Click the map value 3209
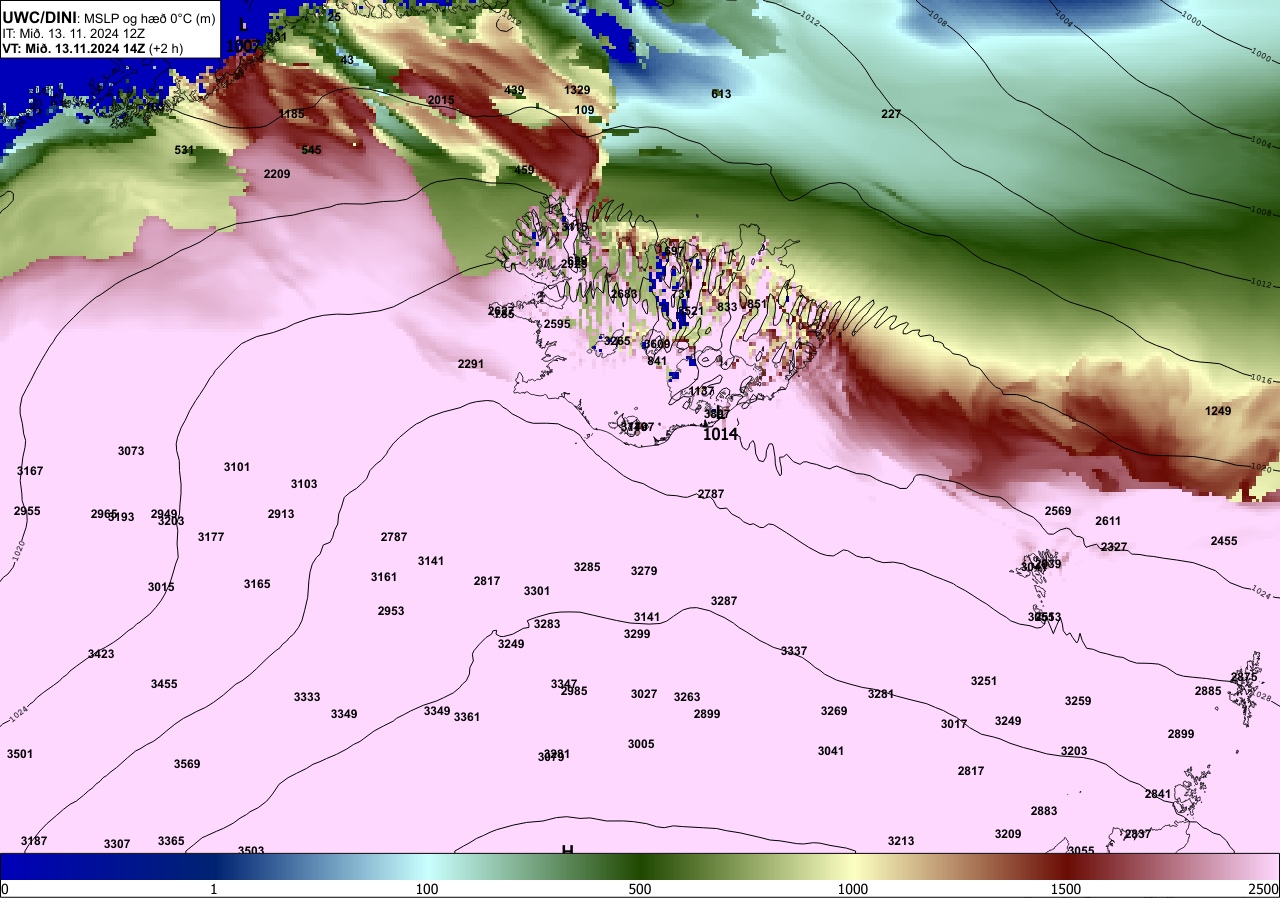 [1008, 834]
